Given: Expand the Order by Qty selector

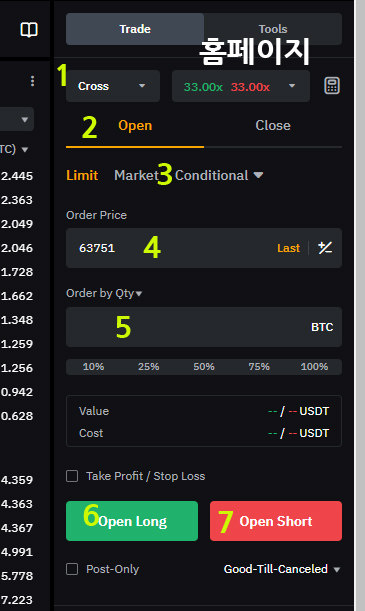Looking at the screenshot, I should coord(104,293).
